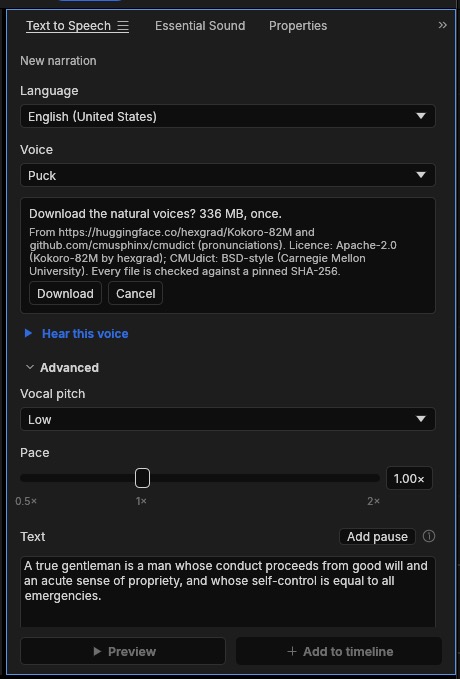Switch to the Essential Sound tab
Viewport: 460px width, 679px height.
[x=200, y=26]
